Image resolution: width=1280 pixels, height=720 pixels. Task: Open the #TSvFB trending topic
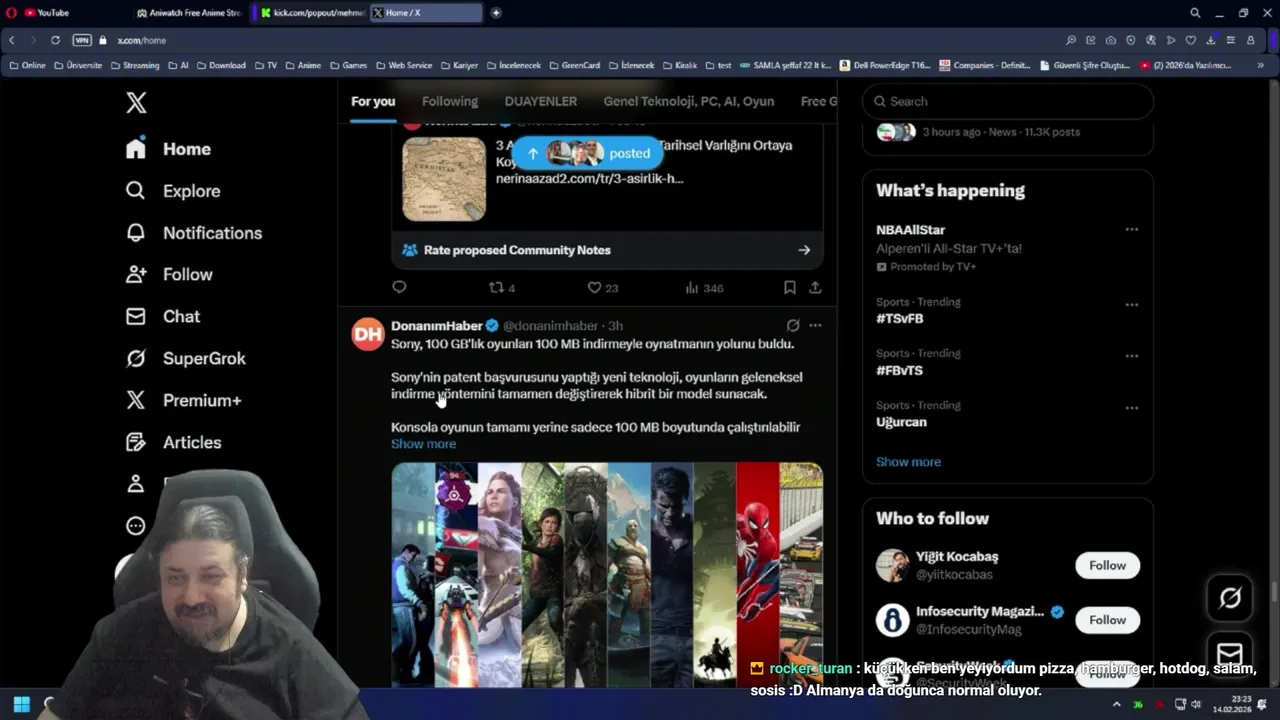(900, 318)
